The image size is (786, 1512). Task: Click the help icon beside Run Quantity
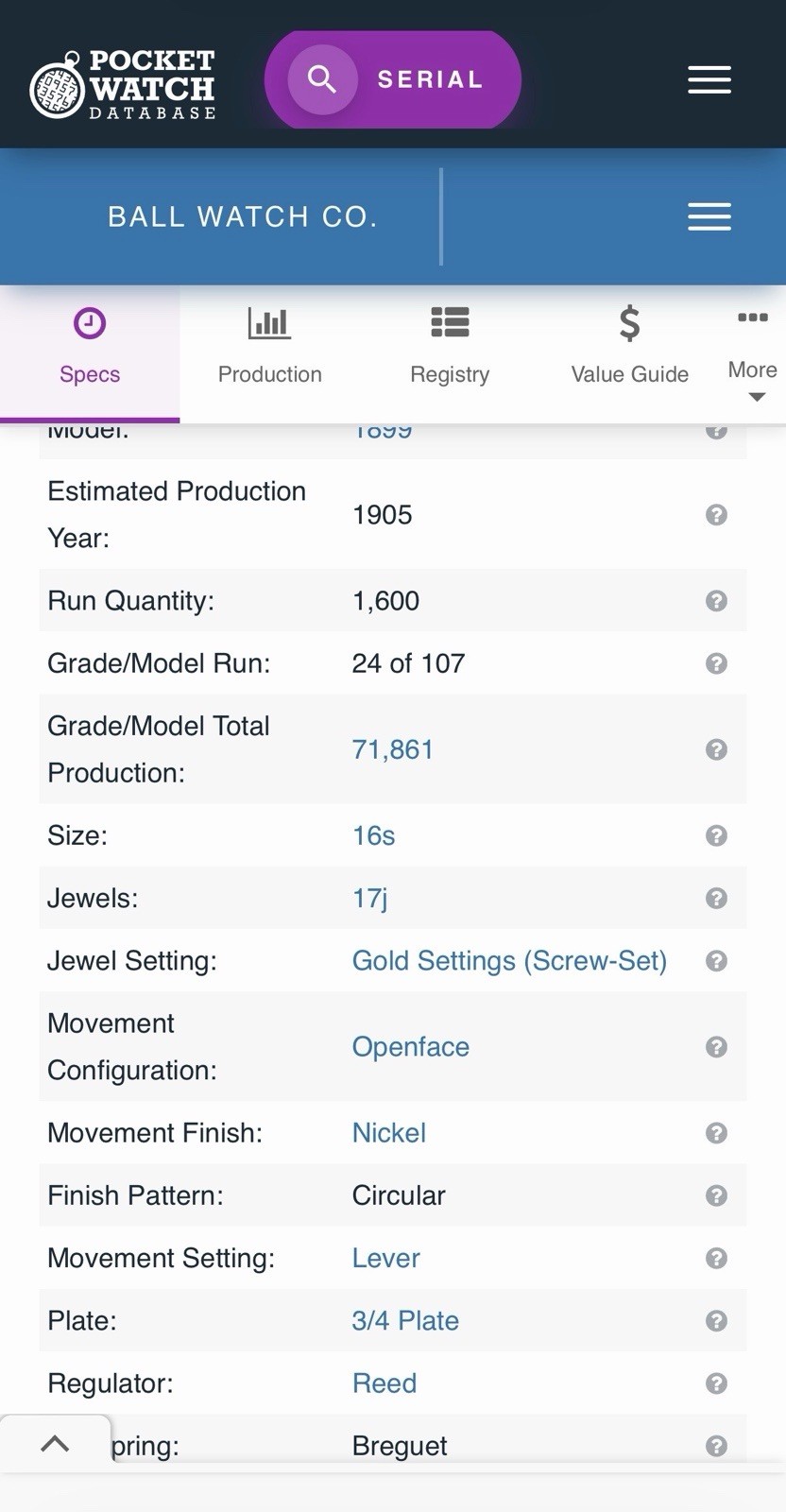[x=717, y=601]
